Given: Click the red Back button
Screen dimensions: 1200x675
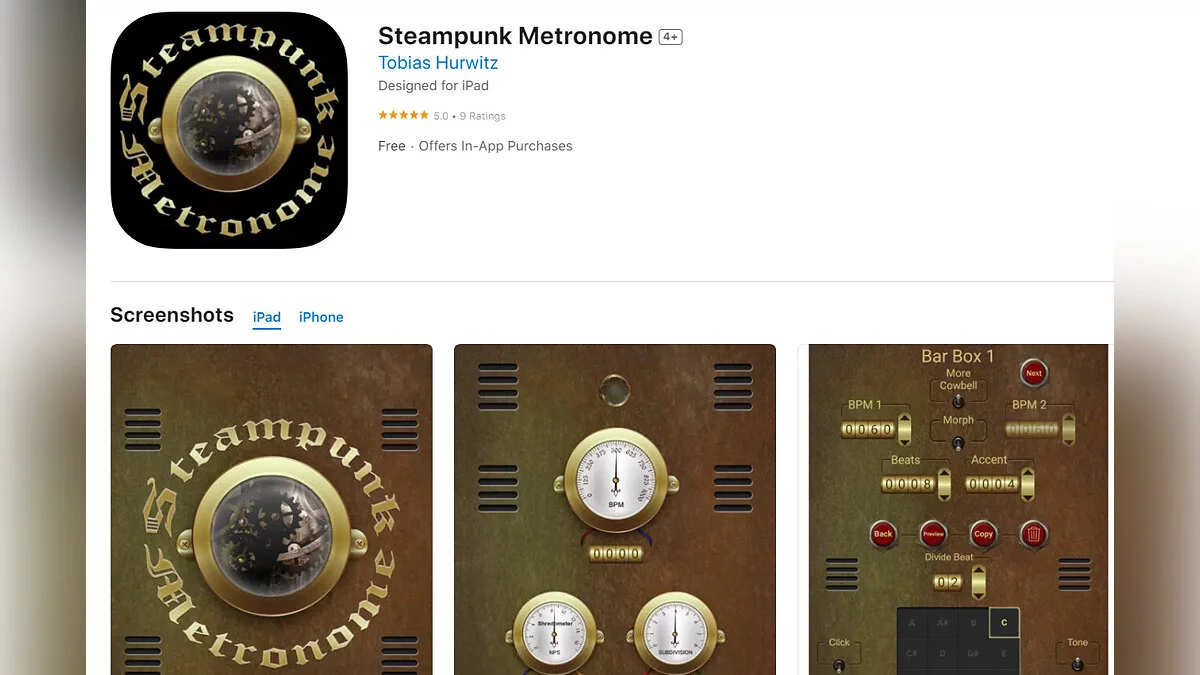Looking at the screenshot, I should pyautogui.click(x=883, y=533).
